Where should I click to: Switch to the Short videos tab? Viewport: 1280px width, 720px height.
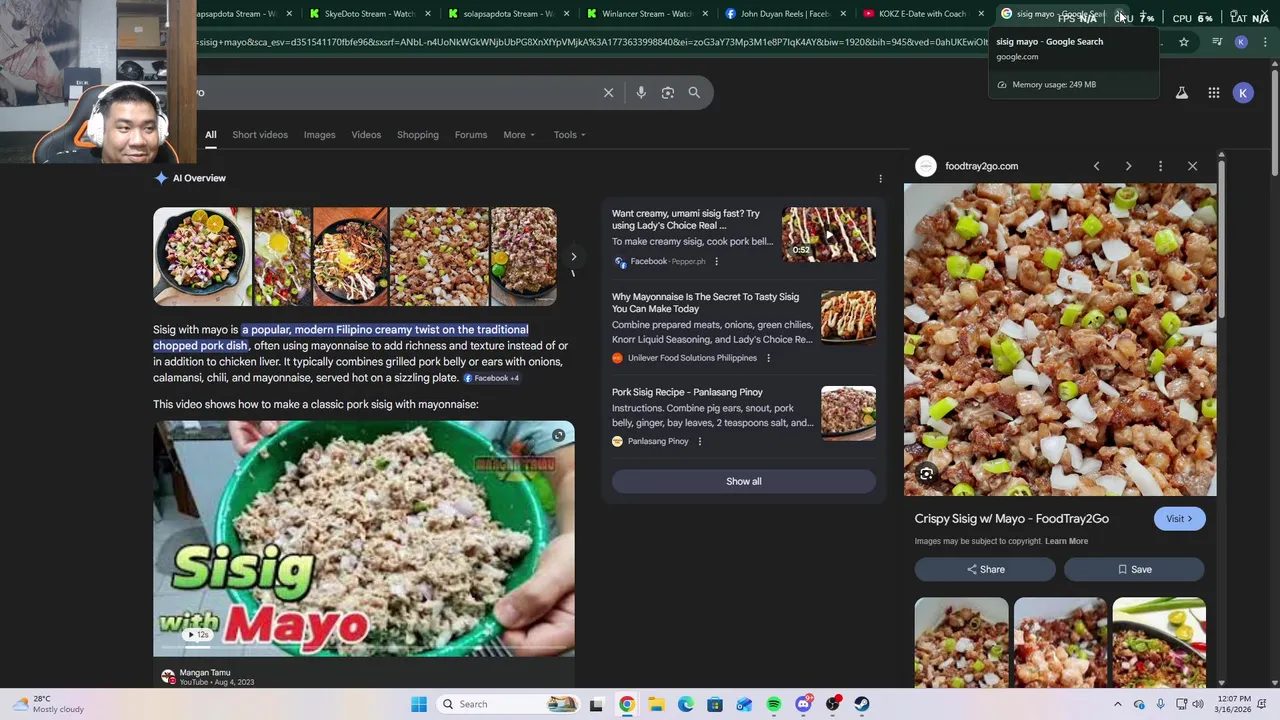260,135
